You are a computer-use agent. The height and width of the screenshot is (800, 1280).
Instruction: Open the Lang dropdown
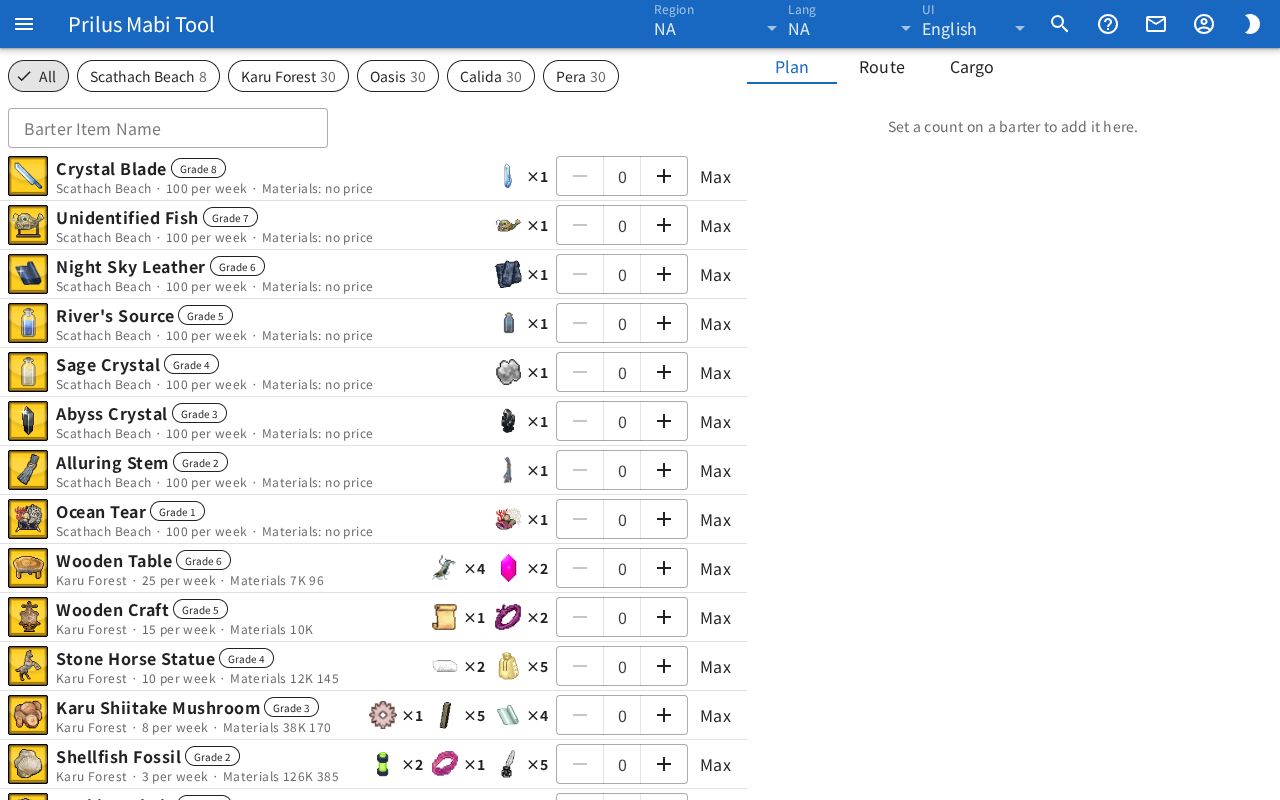850,24
